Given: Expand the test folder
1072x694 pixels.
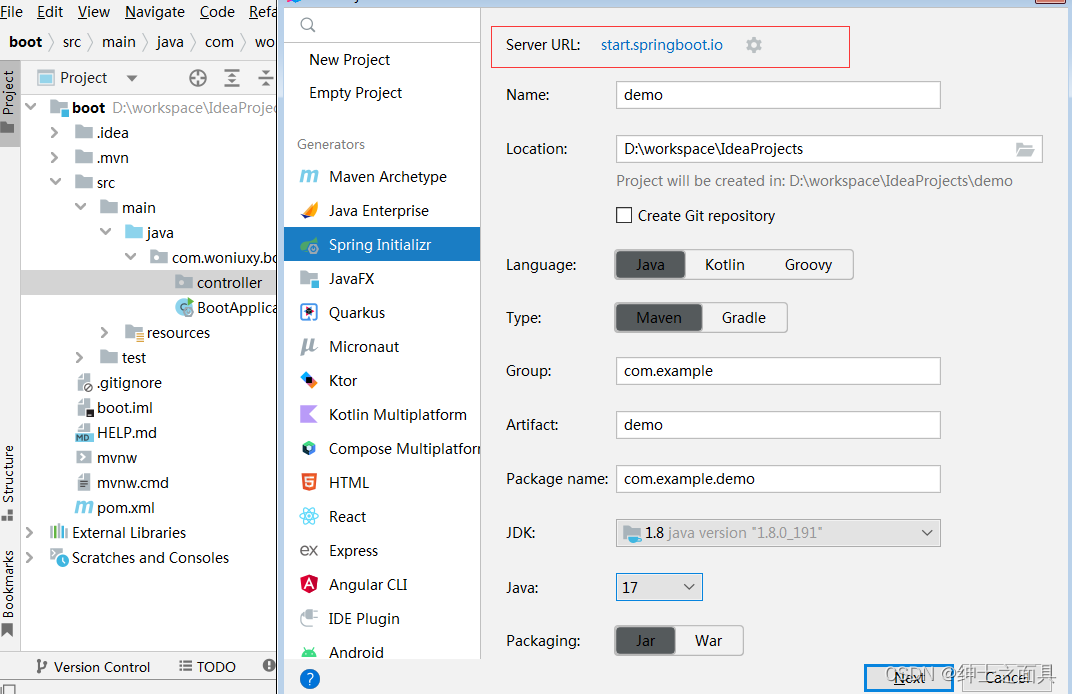Looking at the screenshot, I should point(79,358).
